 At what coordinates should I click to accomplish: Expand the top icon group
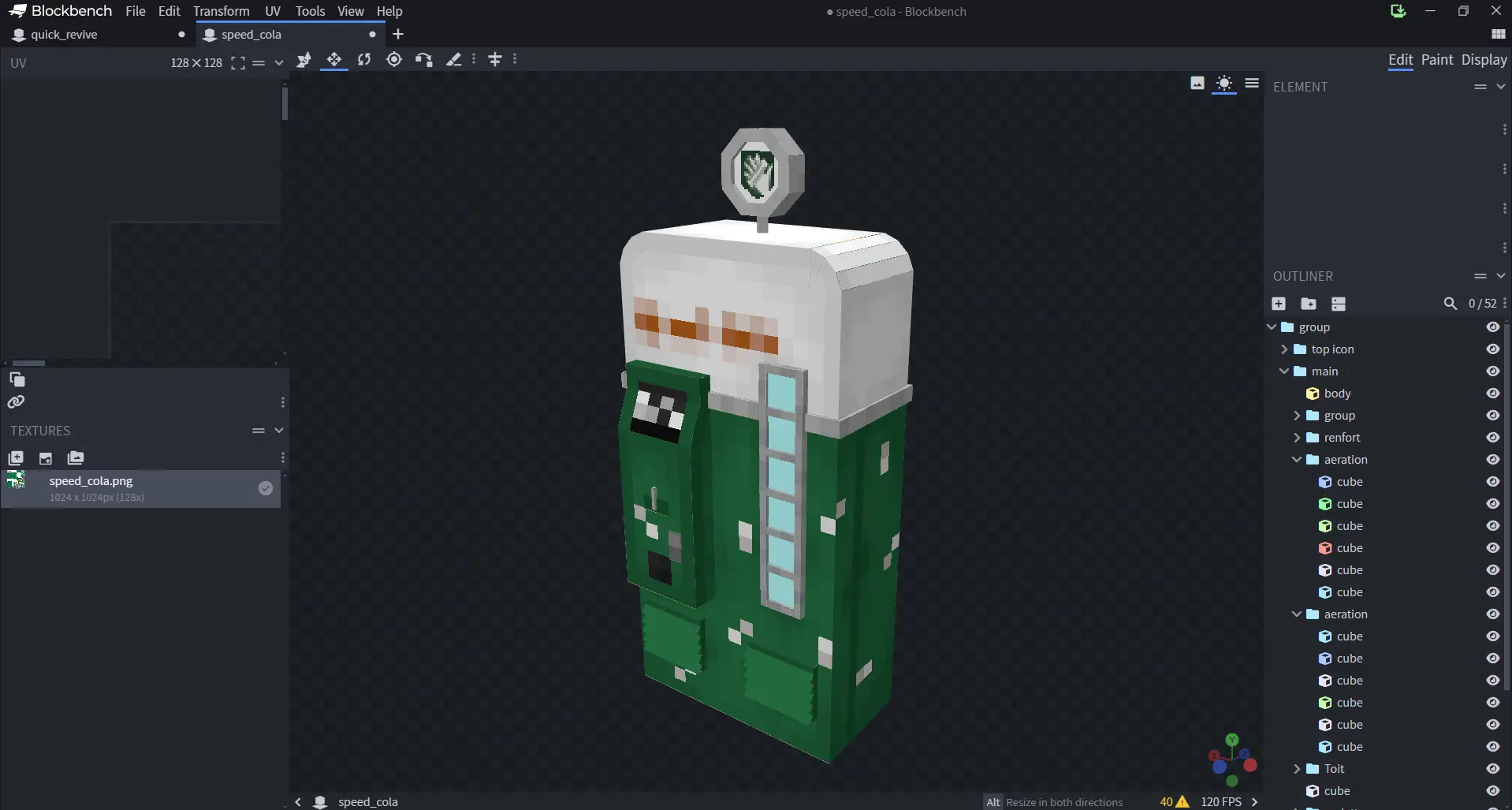1284,349
